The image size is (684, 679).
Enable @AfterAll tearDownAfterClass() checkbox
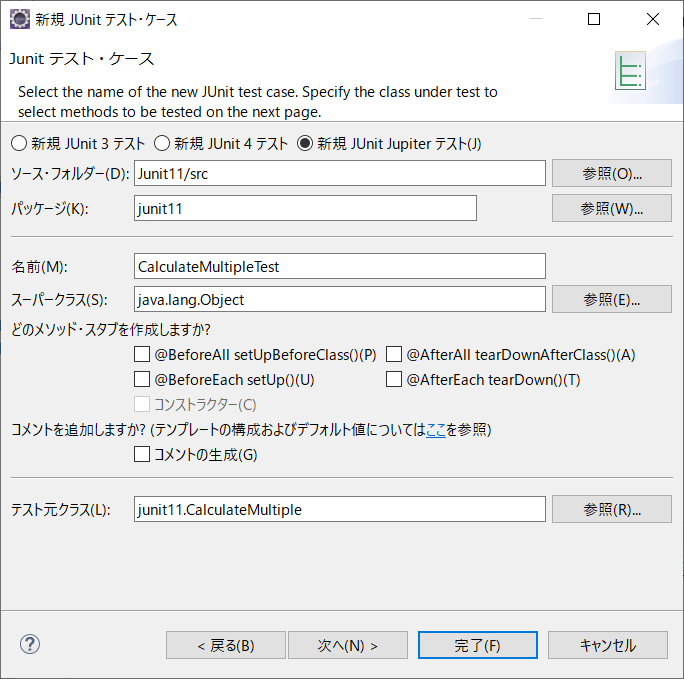[394, 354]
